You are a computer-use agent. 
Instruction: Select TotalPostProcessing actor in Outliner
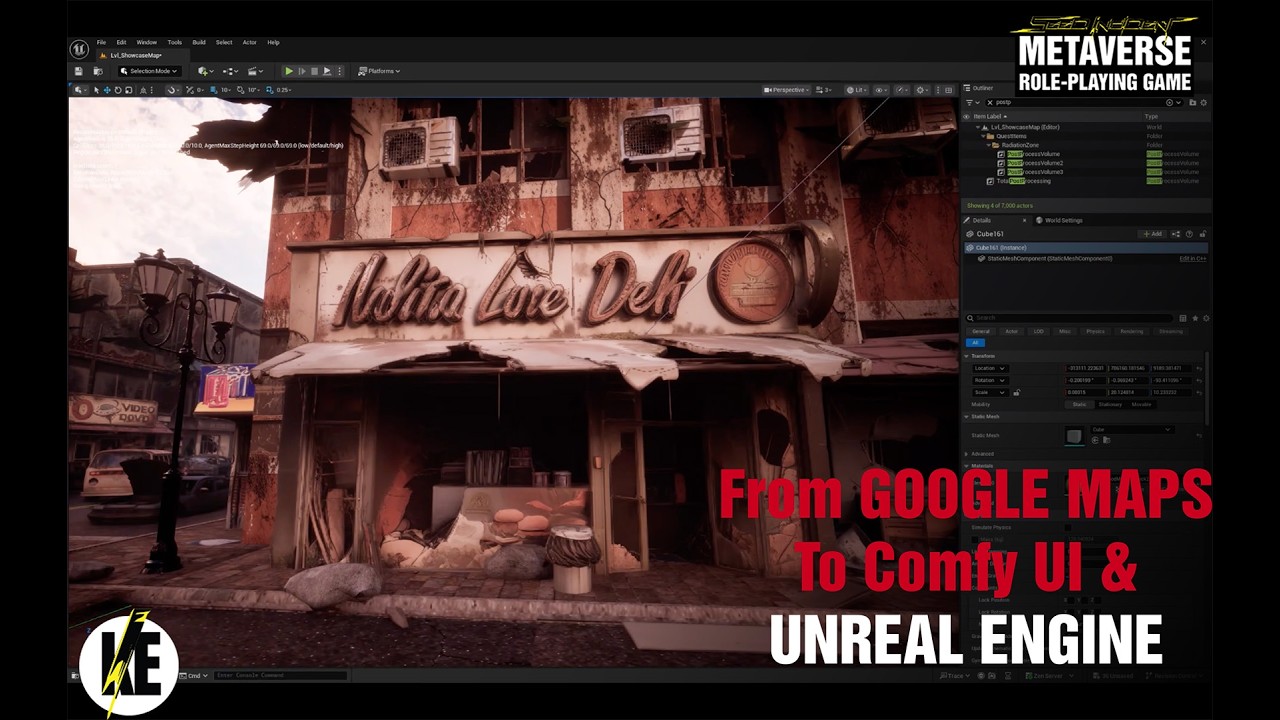point(1023,181)
